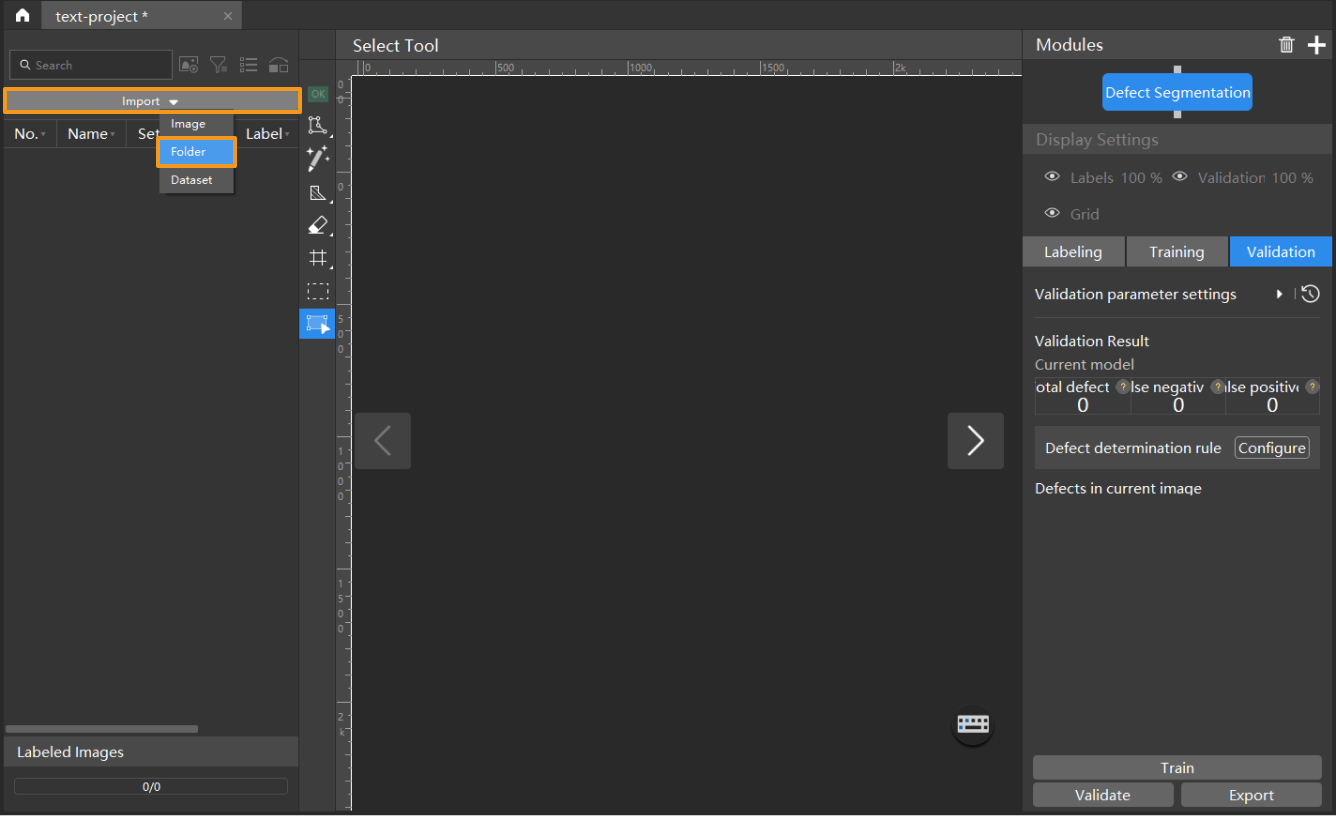Click the dataset split icon right of list view

(x=279, y=65)
